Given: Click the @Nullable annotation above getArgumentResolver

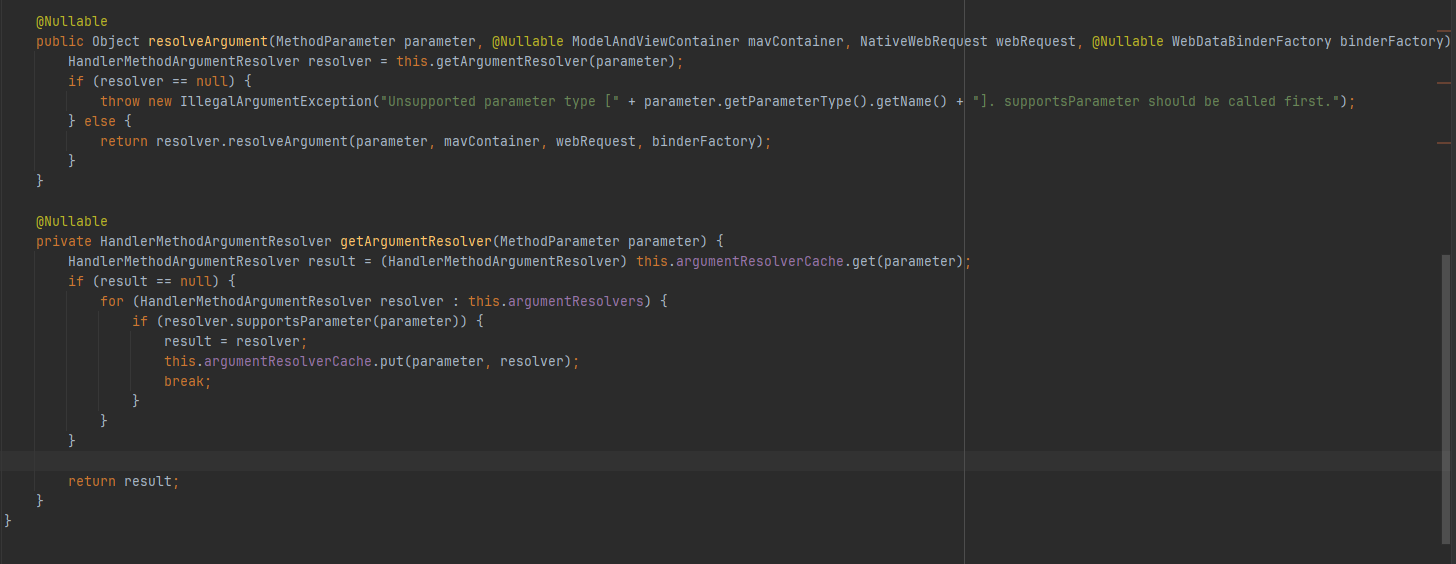Looking at the screenshot, I should 72,221.
